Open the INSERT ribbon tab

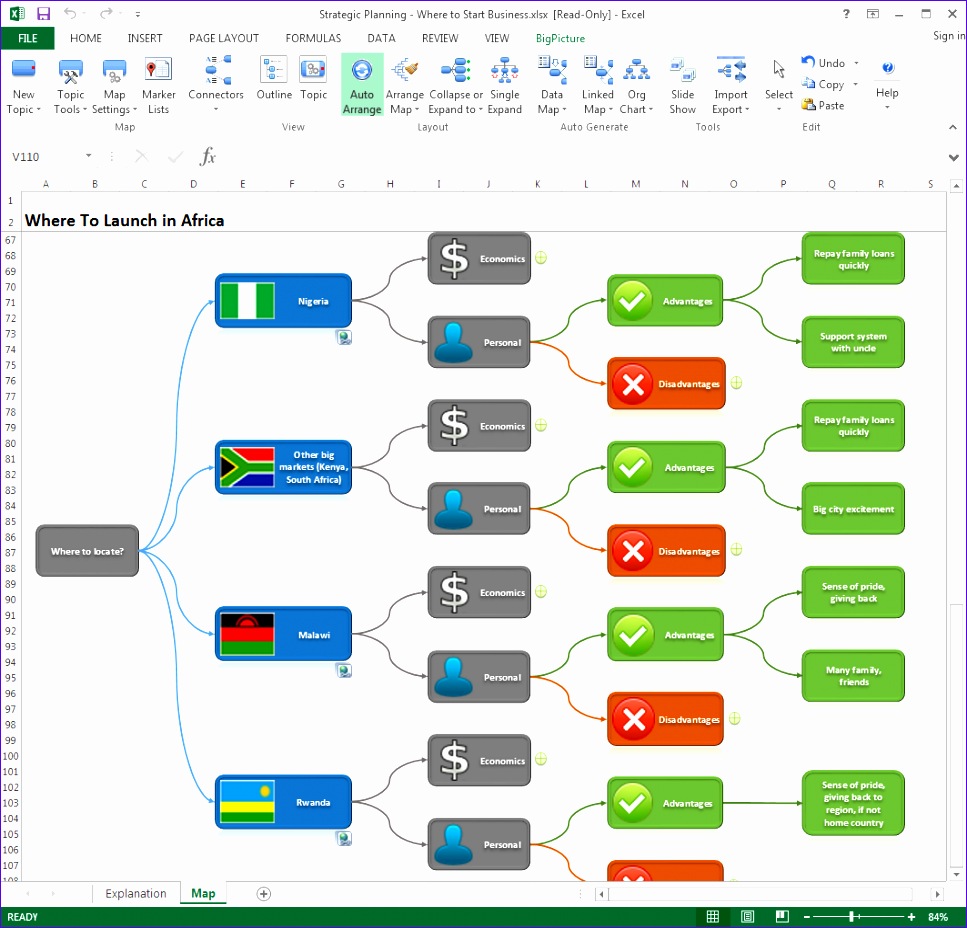(x=145, y=38)
